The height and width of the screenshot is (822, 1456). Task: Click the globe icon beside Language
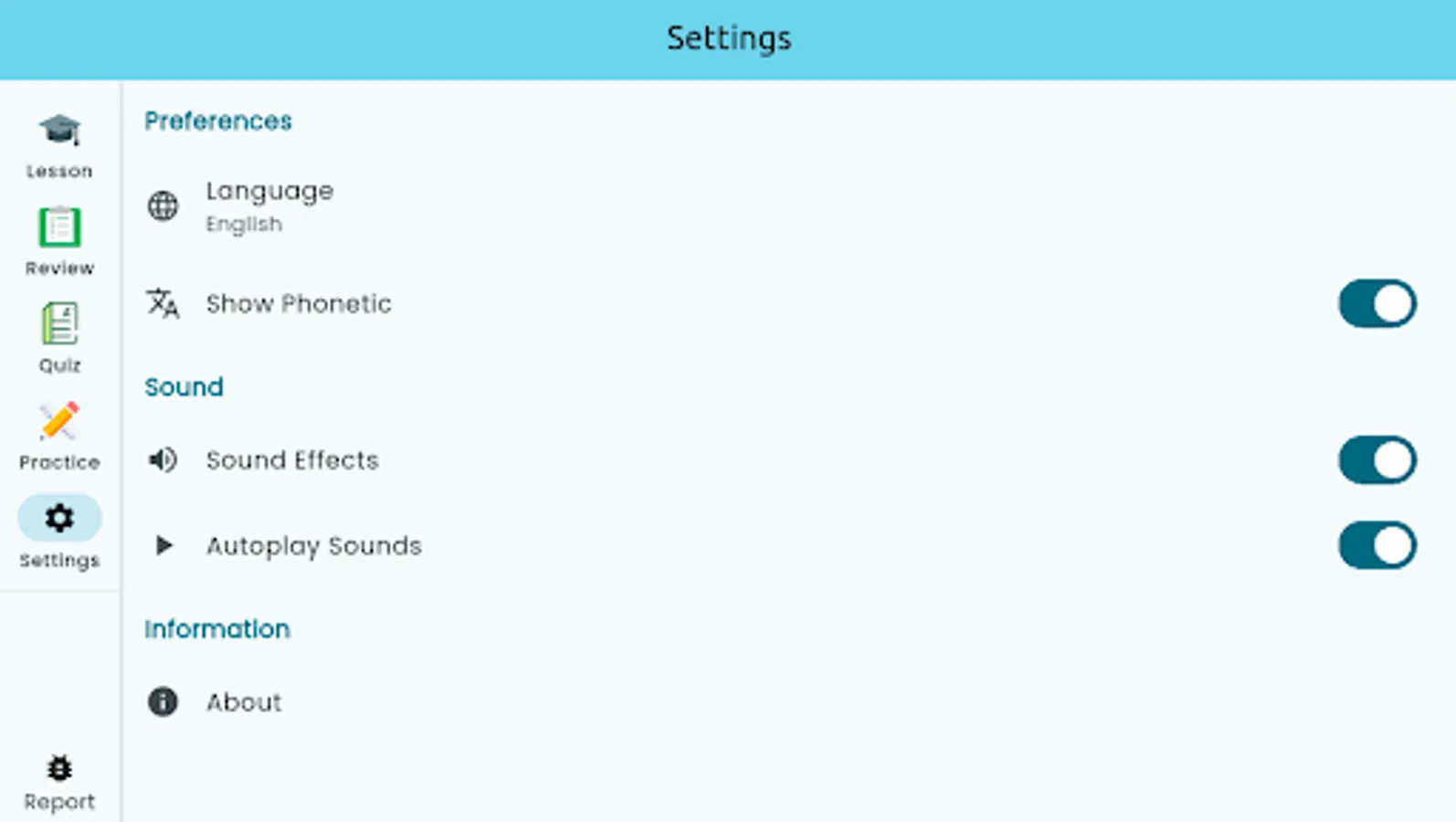click(163, 206)
